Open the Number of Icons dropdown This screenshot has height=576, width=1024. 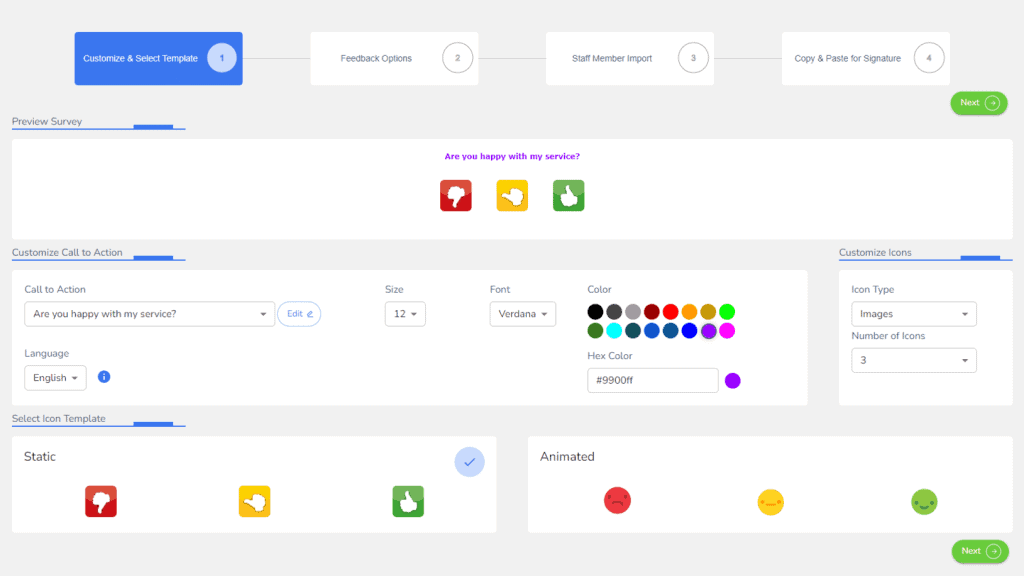point(913,360)
